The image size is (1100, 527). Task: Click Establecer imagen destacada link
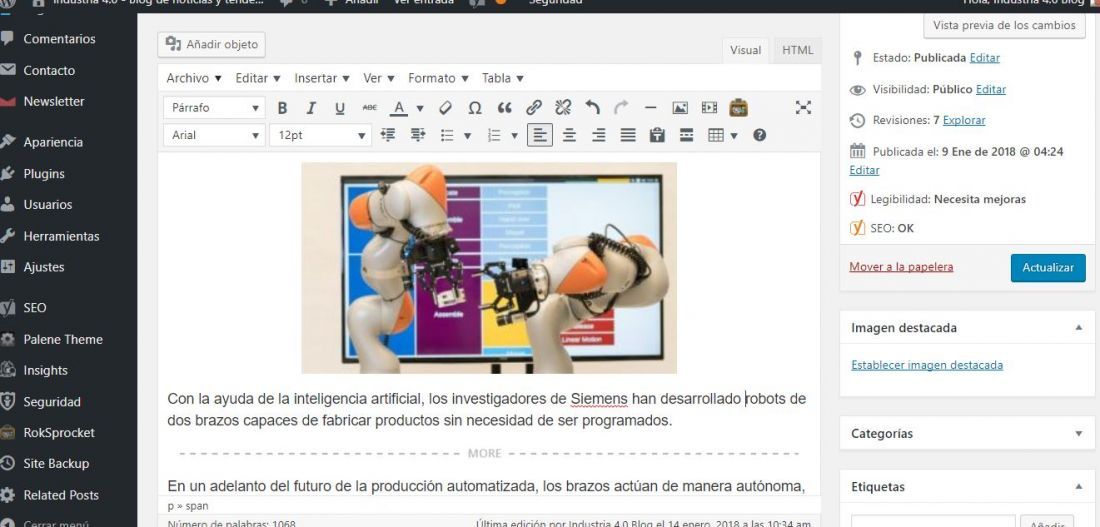click(927, 365)
